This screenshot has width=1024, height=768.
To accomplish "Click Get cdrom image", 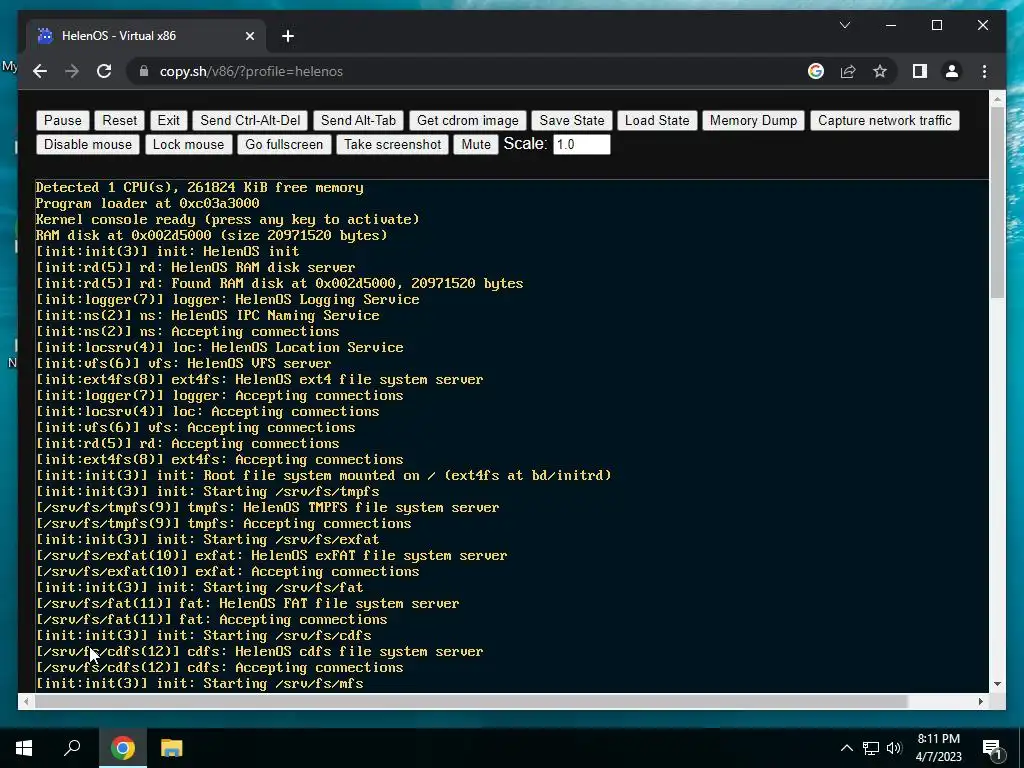I will [x=468, y=120].
